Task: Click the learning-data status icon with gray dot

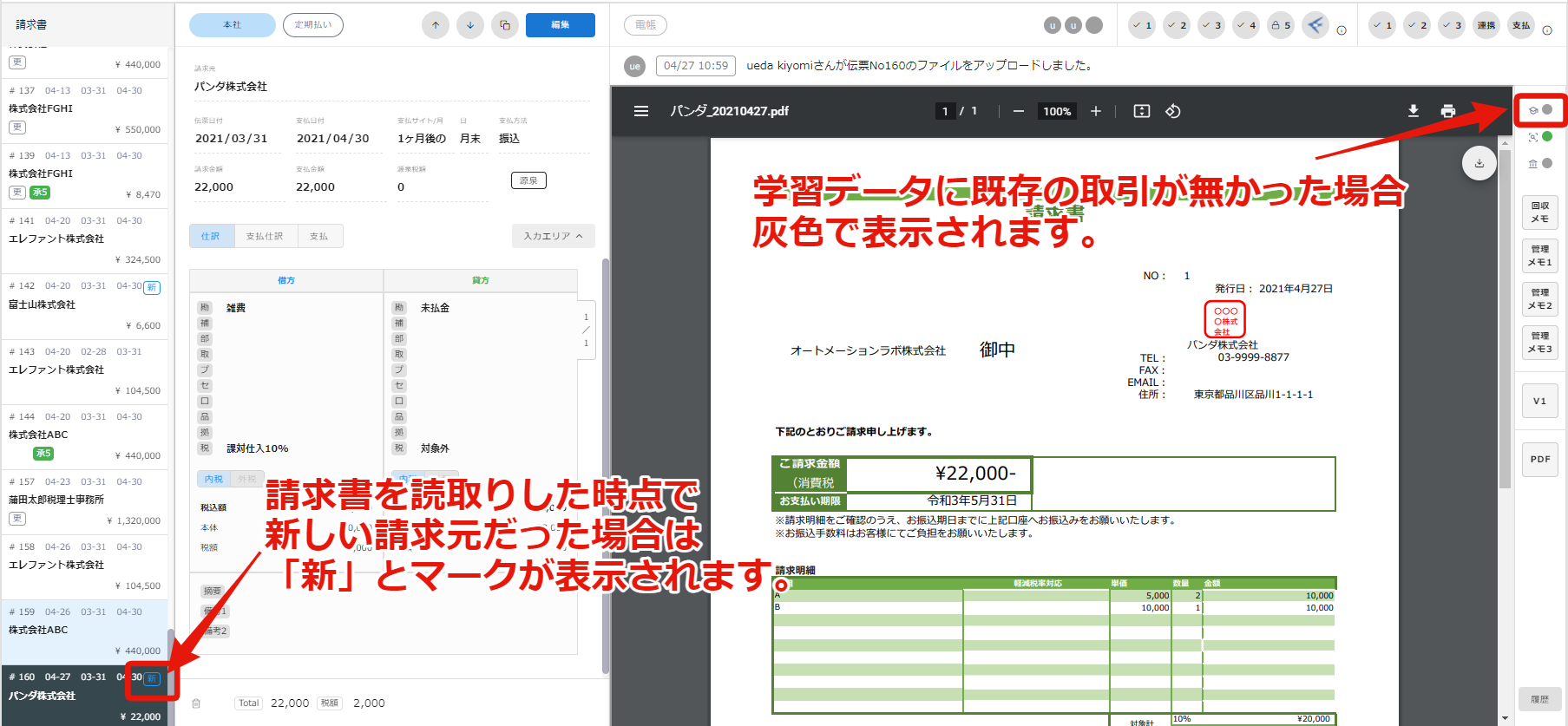Action: pyautogui.click(x=1540, y=110)
